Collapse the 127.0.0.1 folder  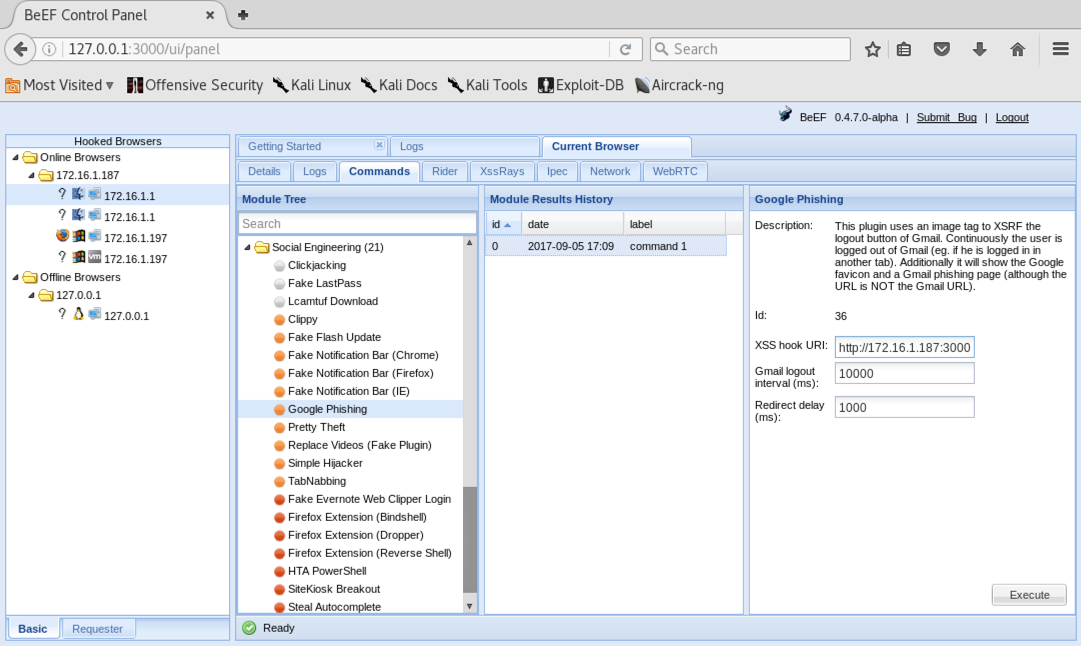[32, 295]
